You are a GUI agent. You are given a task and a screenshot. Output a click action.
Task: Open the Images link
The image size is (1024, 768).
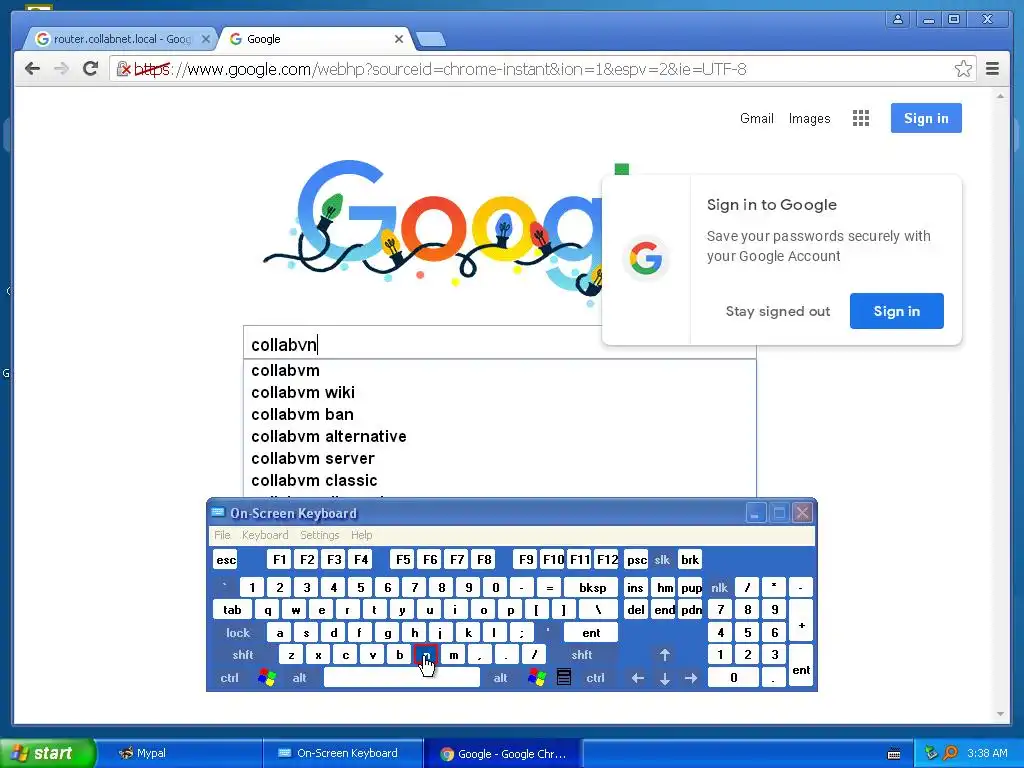[x=809, y=118]
